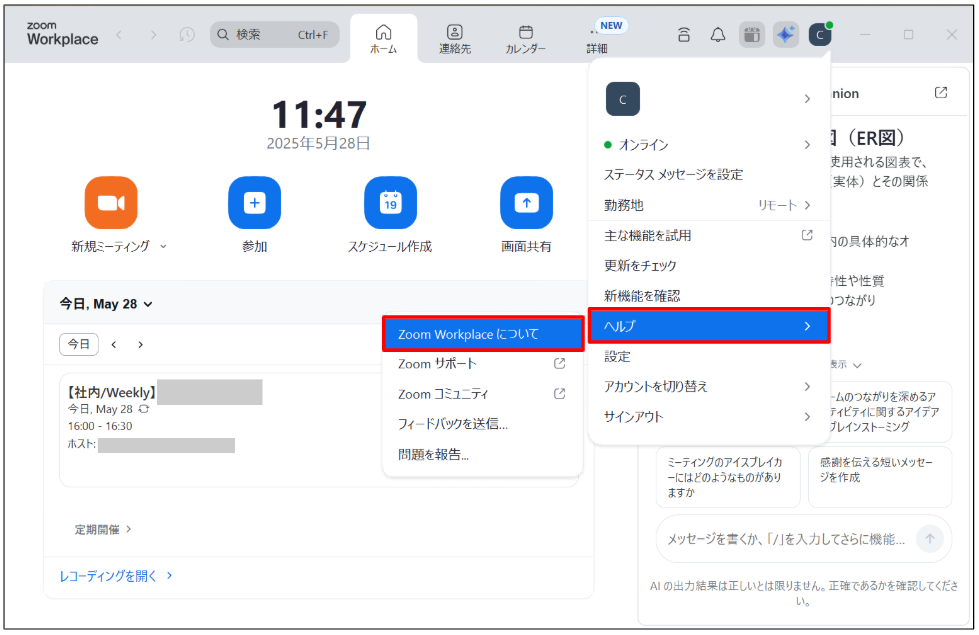Image resolution: width=979 pixels, height=635 pixels.
Task: Open the notifications bell icon
Action: click(718, 35)
